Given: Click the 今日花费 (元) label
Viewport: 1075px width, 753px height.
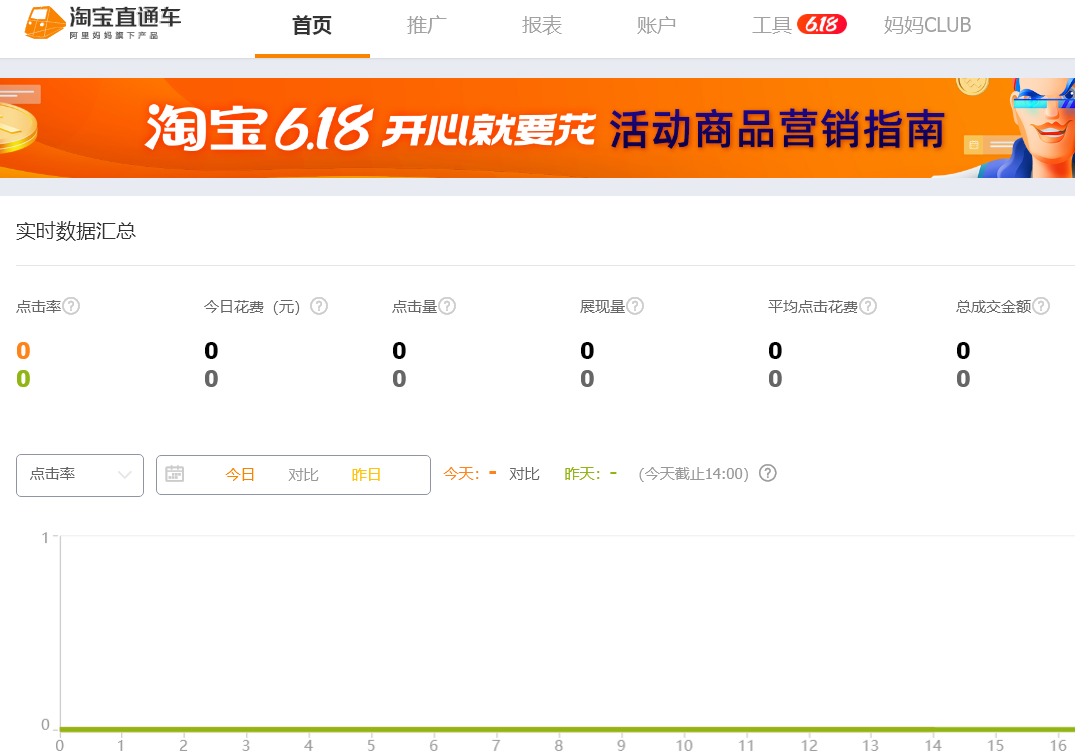Looking at the screenshot, I should point(252,307).
